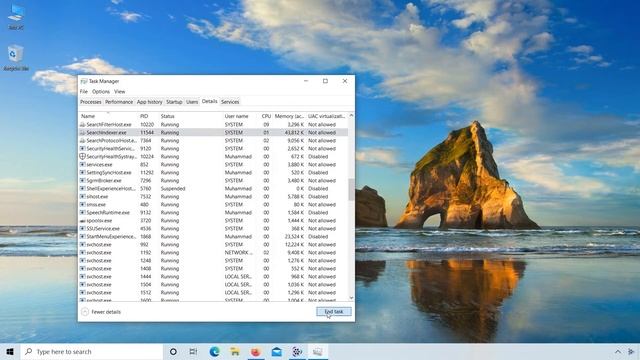Select the svchost.exe row with PID 1444

coord(213,277)
